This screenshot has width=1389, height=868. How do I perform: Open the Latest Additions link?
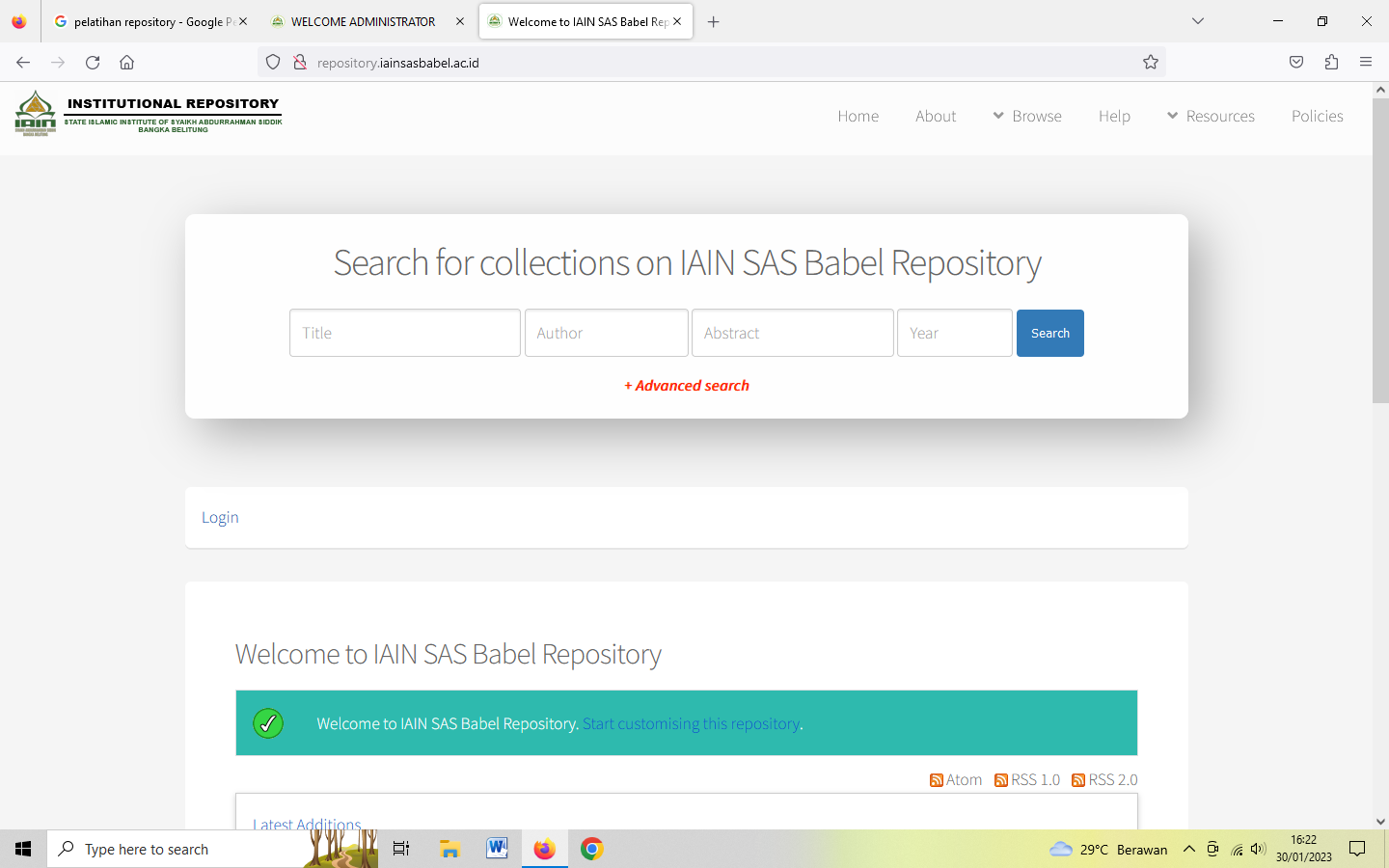click(x=307, y=823)
